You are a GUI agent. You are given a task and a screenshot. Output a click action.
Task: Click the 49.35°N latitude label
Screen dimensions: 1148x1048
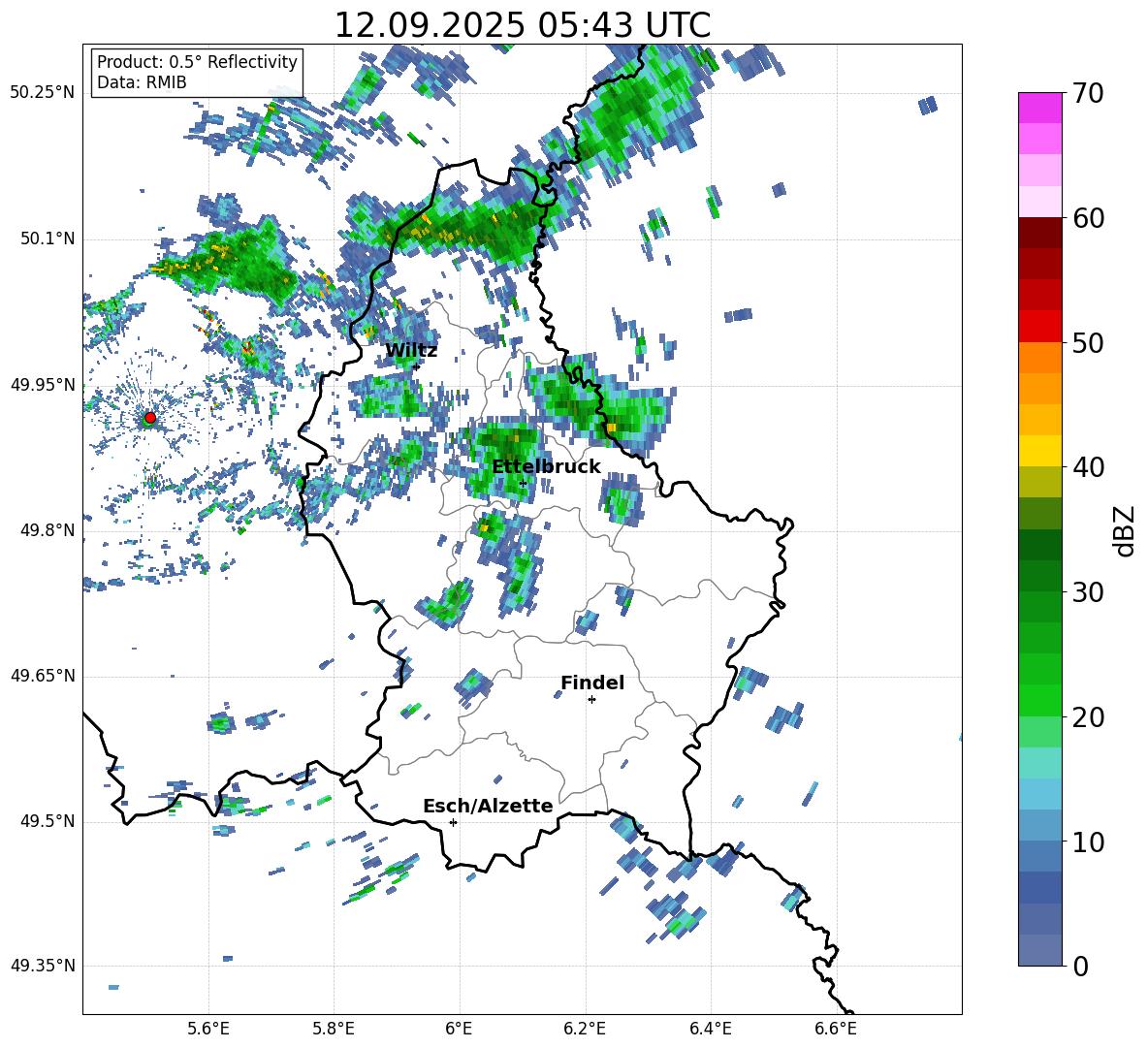(x=43, y=966)
